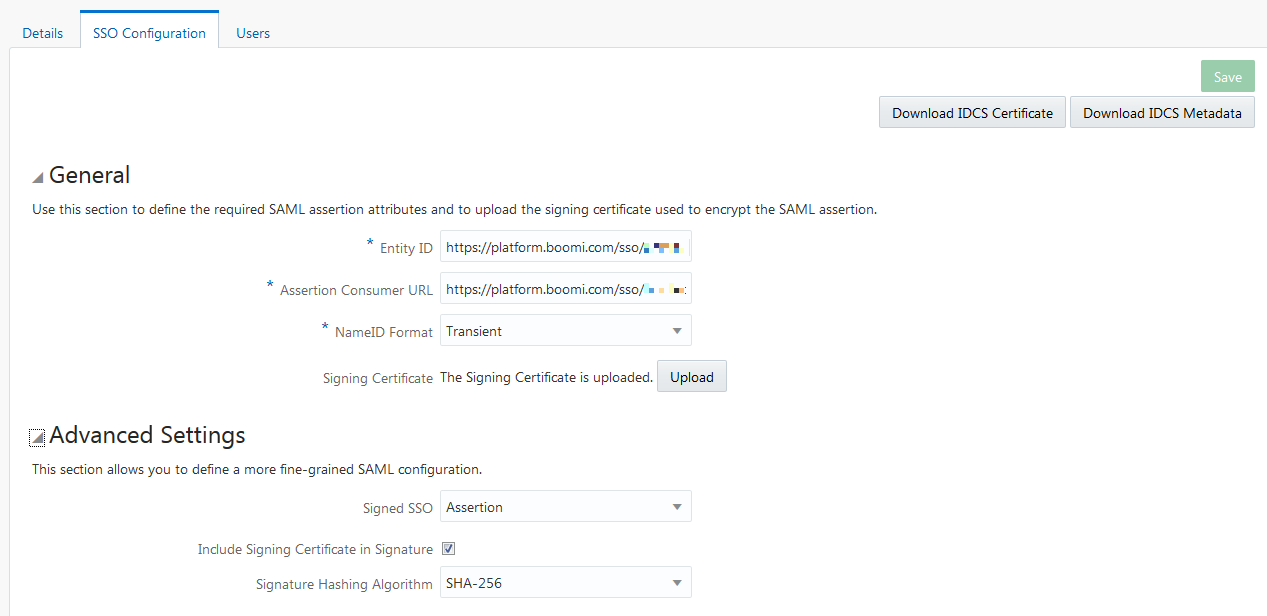Open the NameID Format selector showing Transient

[565, 330]
